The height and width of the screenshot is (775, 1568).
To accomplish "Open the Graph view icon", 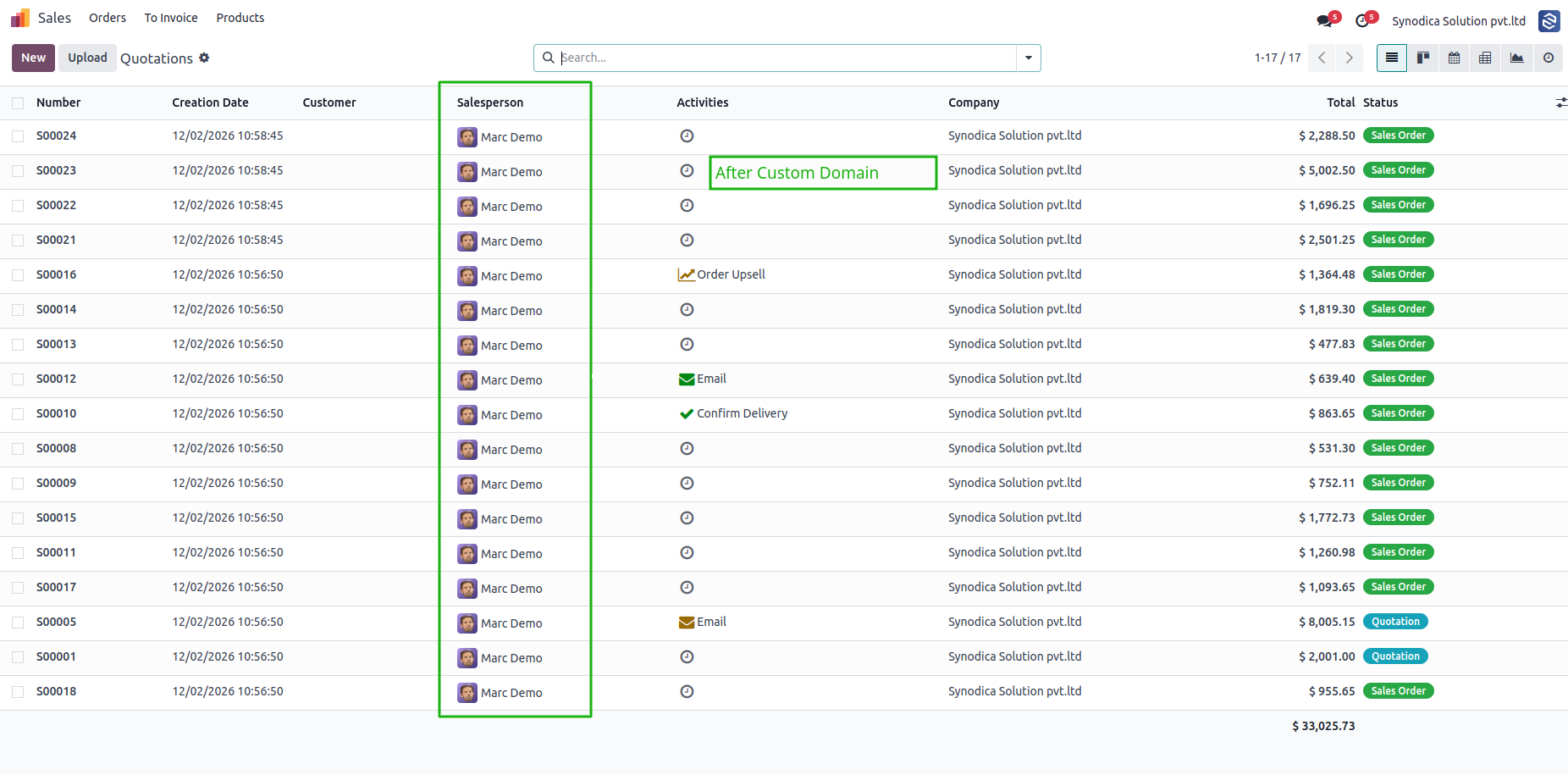I will 1516,58.
